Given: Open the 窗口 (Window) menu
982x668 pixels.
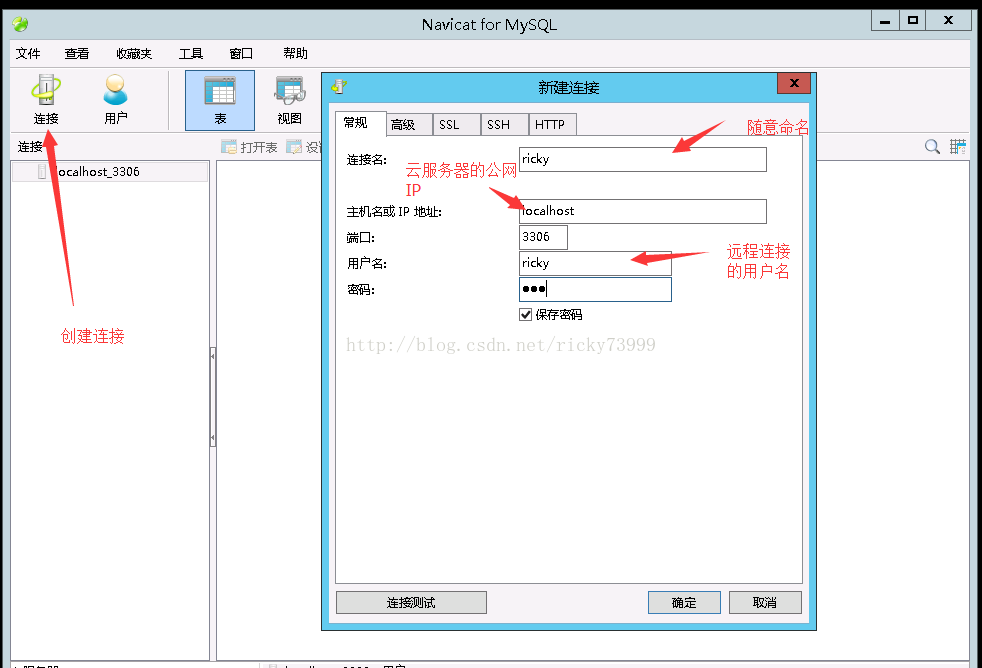Looking at the screenshot, I should (x=241, y=54).
